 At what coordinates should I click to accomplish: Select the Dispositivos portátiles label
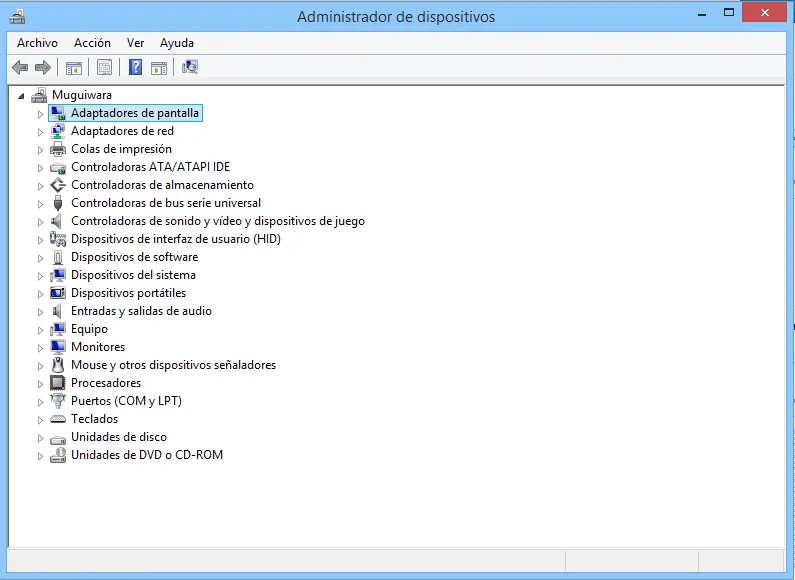[x=128, y=293]
